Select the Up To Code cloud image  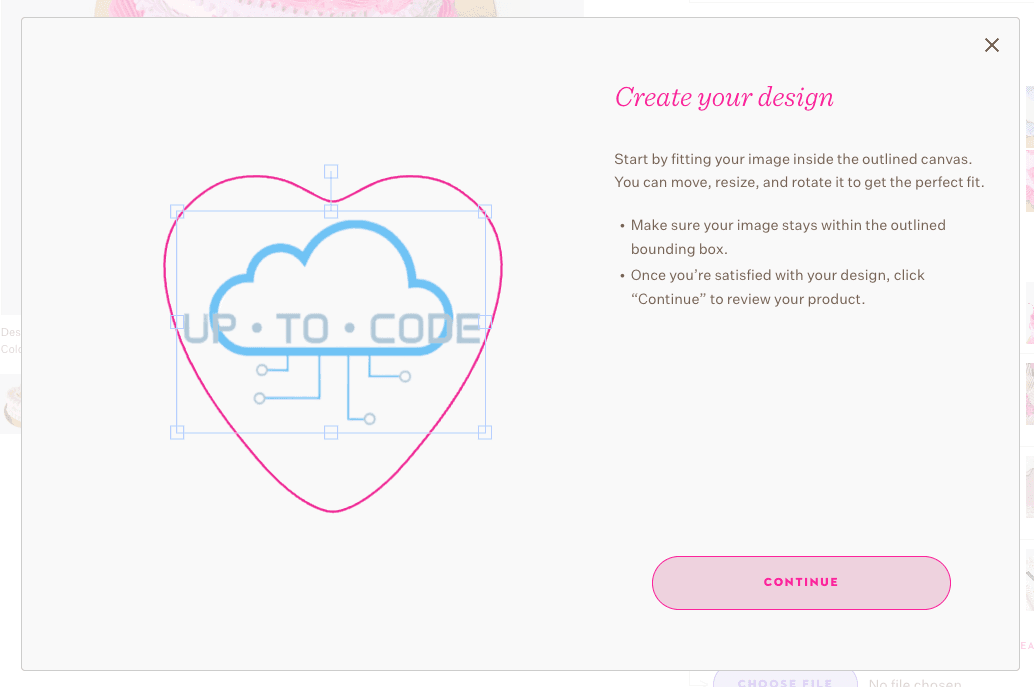pyautogui.click(x=331, y=300)
